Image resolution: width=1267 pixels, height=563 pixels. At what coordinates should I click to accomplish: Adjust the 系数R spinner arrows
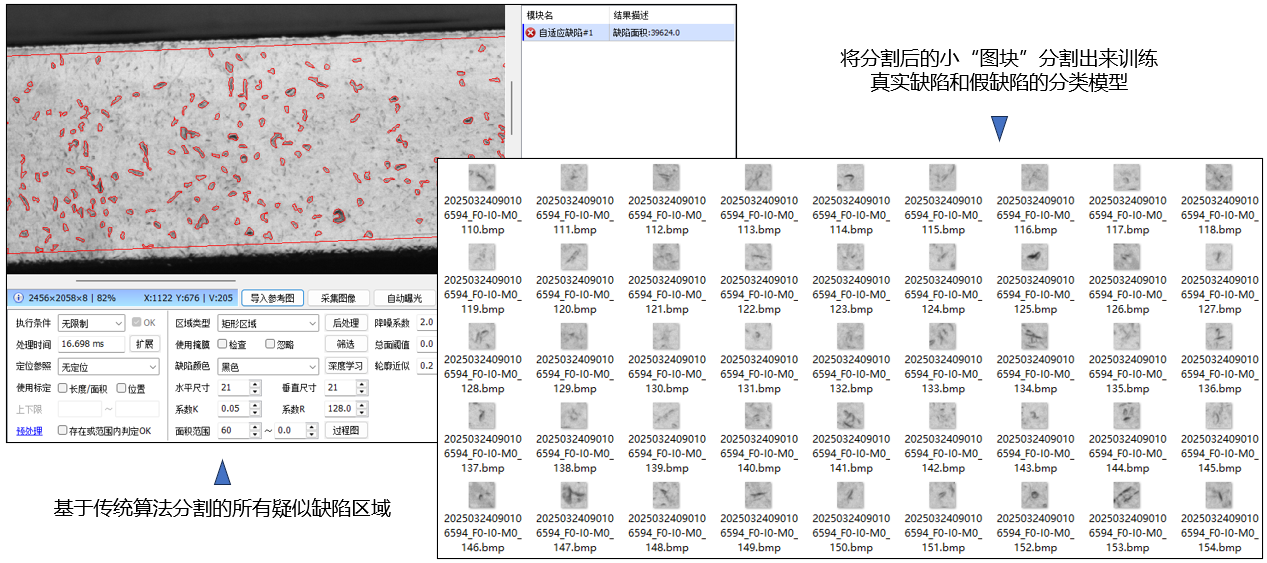(361, 409)
